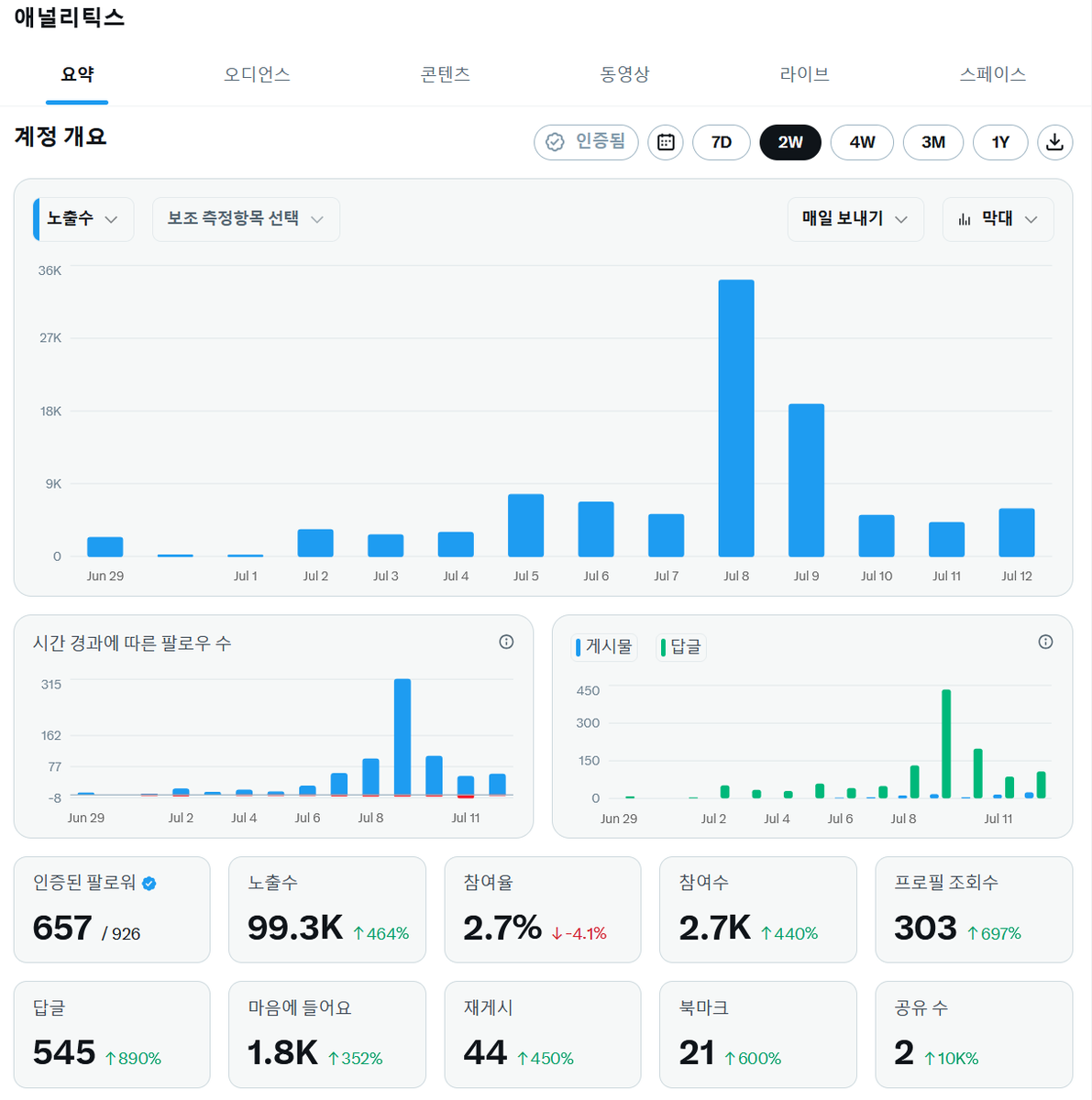The height and width of the screenshot is (1100, 1092).
Task: Toggle 게시물 series in the legend
Action: 604,647
